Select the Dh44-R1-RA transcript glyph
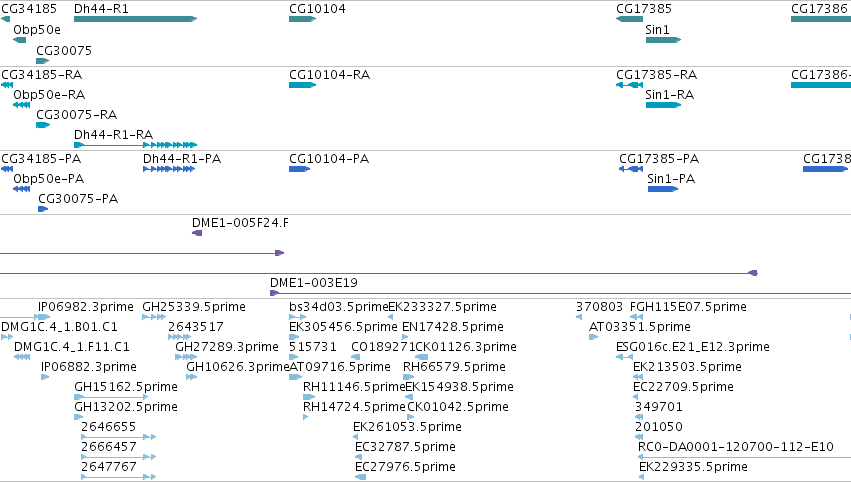 coord(135,145)
